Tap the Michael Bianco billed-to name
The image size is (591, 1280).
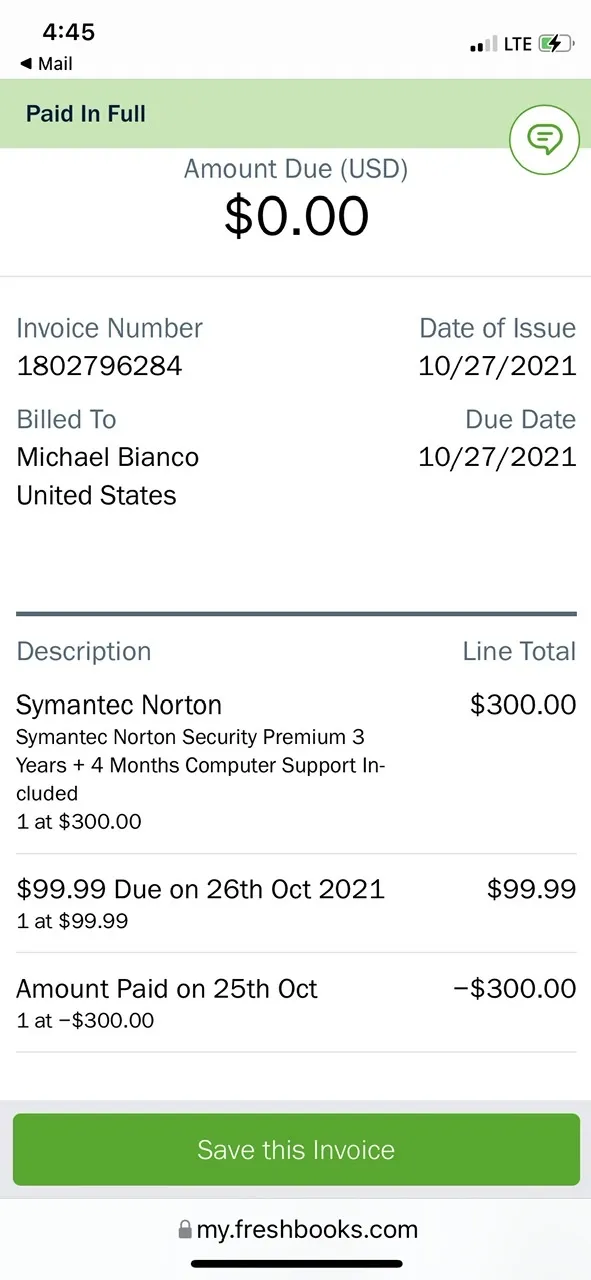108,457
